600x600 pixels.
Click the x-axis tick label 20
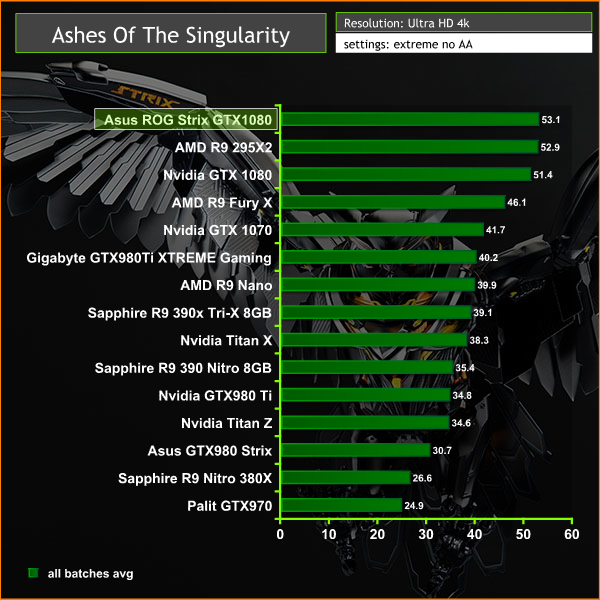point(377,534)
